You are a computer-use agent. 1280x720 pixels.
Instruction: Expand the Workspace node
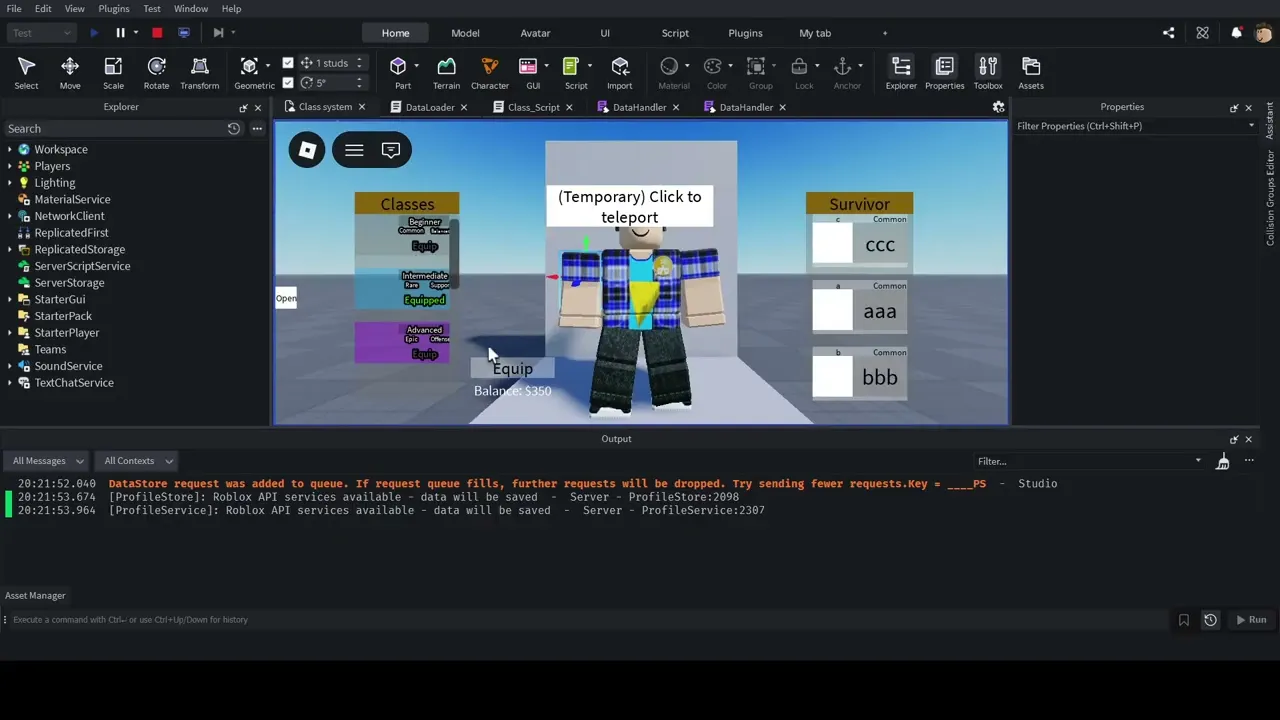10,149
